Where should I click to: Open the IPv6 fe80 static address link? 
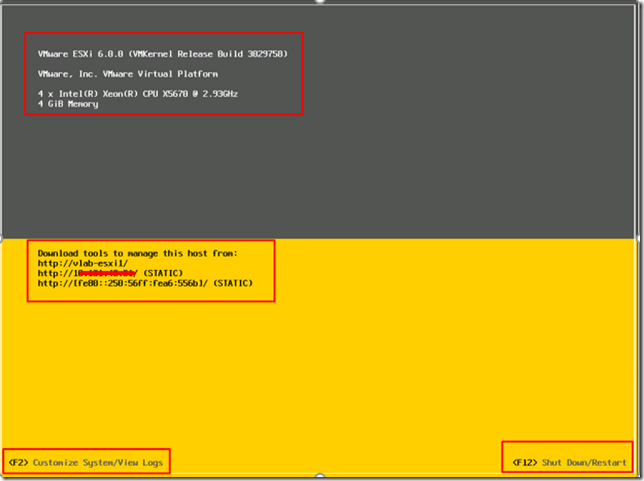click(145, 283)
